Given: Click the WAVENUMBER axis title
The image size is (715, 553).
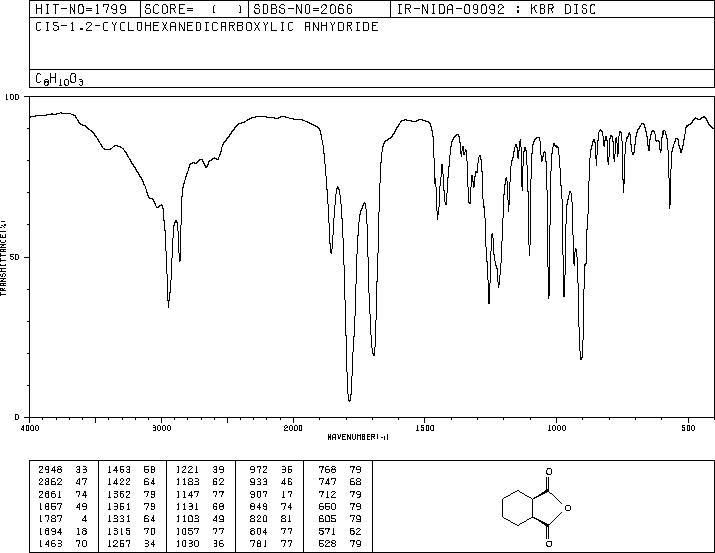Looking at the screenshot, I should 358,437.
